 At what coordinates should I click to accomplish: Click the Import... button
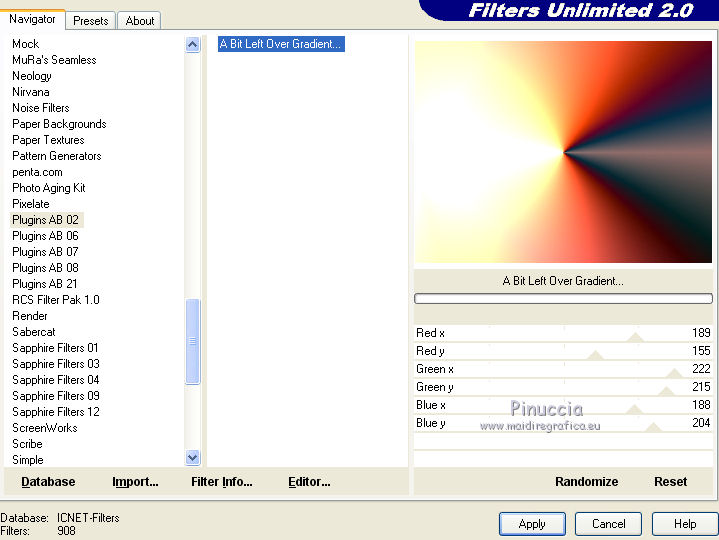(x=135, y=482)
